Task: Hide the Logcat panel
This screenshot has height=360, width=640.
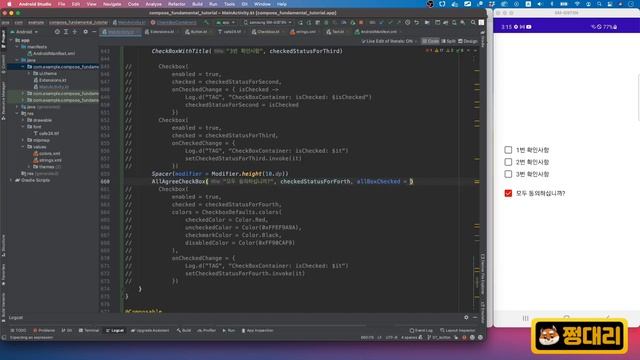Action: (x=475, y=318)
